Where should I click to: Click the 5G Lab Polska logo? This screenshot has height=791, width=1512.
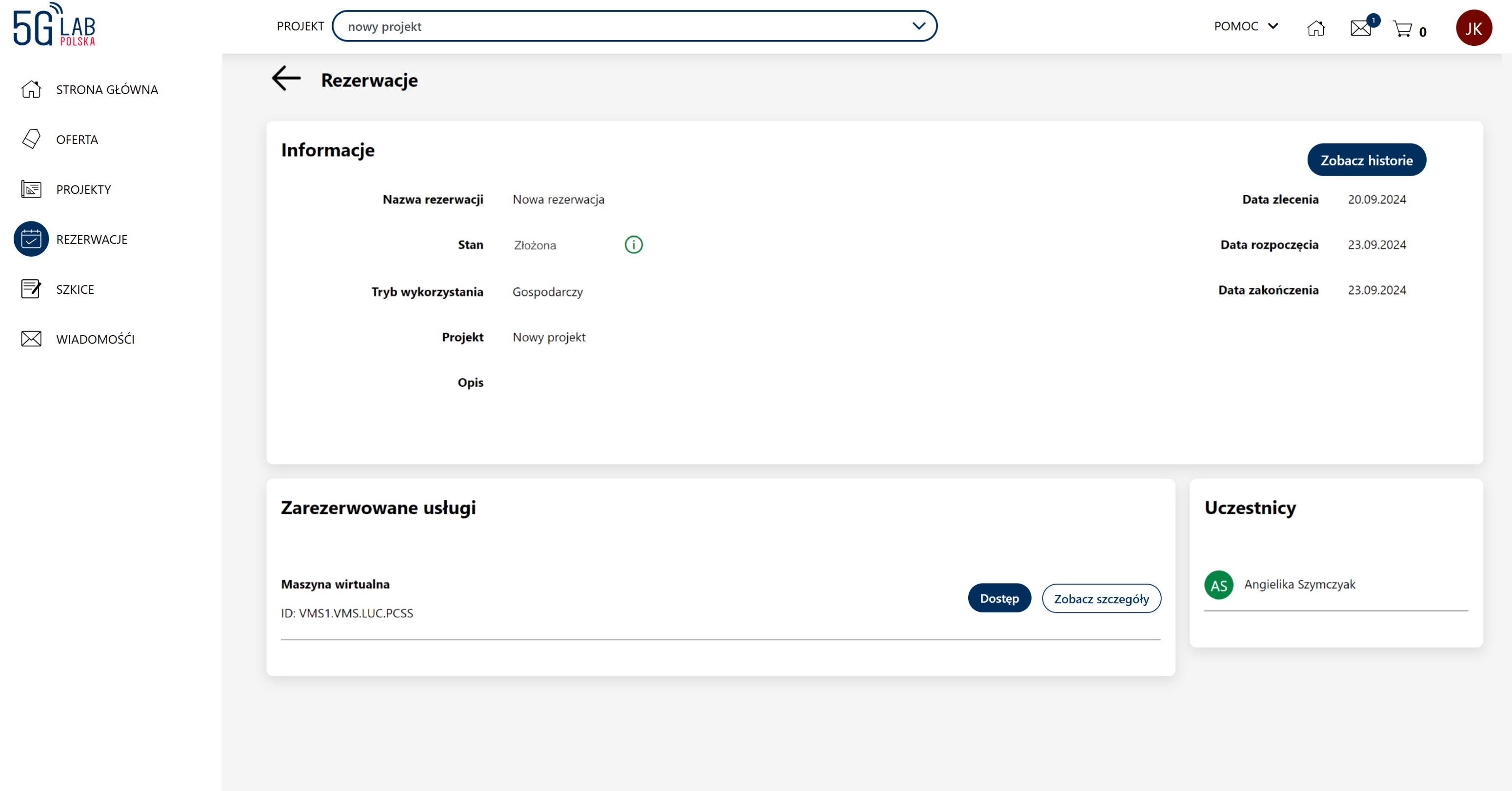[x=54, y=25]
